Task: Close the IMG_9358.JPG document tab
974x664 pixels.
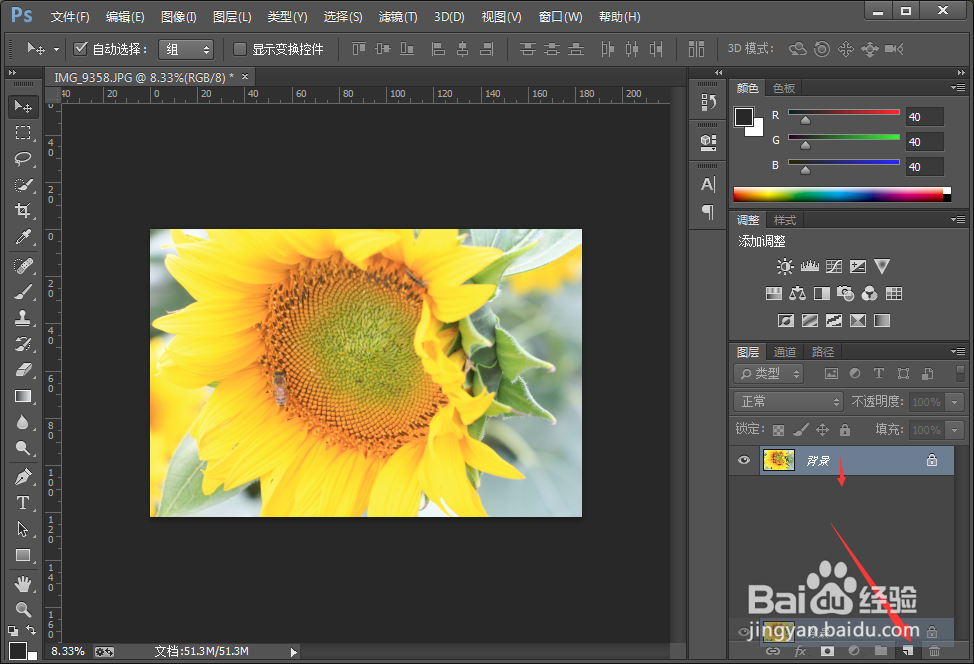Action: (245, 76)
